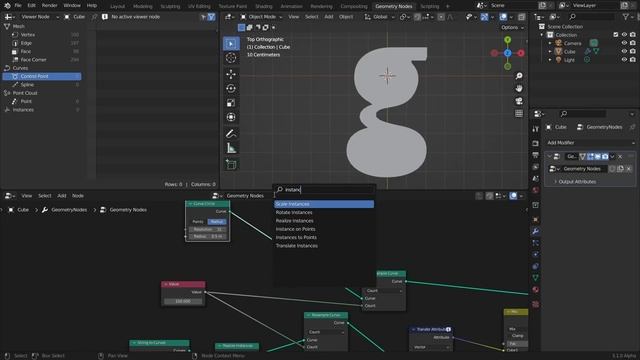
Task: Click the viewport pan hand icon
Action: point(519,89)
